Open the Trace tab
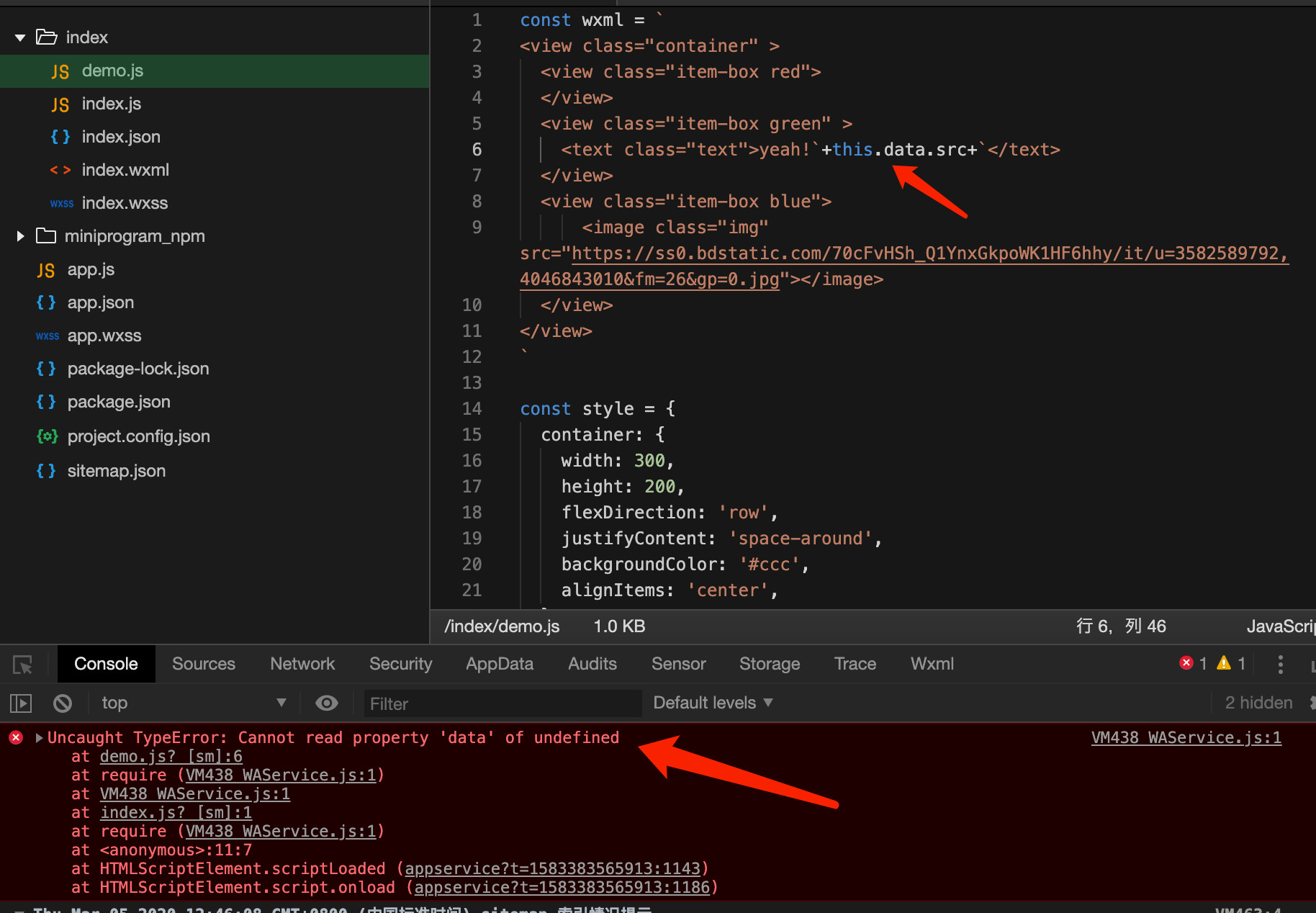Screen dimensions: 1316x913 coord(855,664)
